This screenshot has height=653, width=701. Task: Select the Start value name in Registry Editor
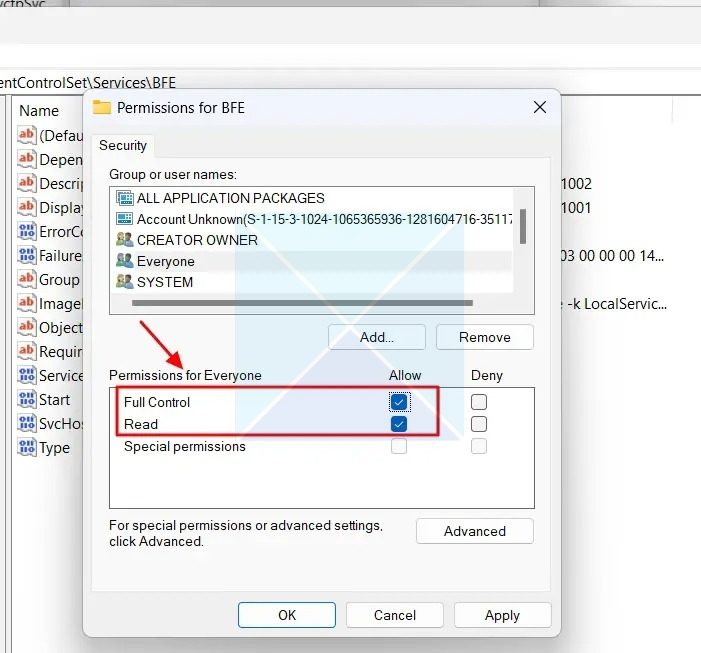(55, 400)
